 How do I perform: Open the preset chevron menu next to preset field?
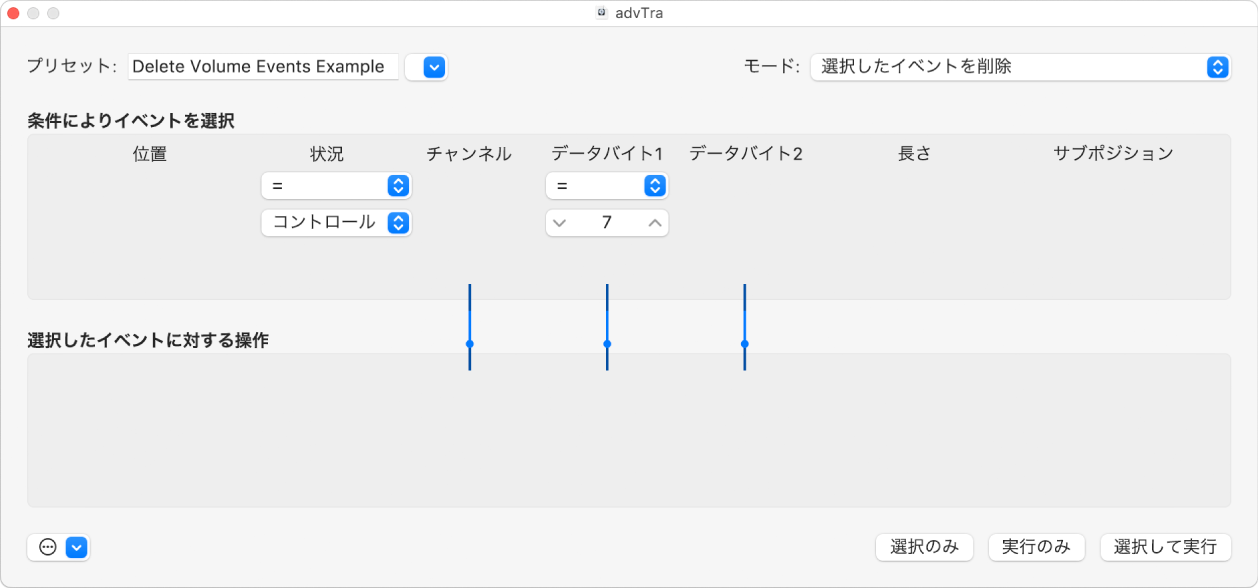[427, 66]
